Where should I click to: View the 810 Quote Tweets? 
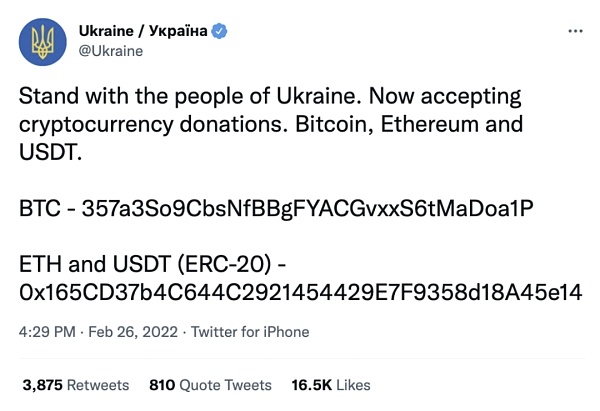coord(210,385)
